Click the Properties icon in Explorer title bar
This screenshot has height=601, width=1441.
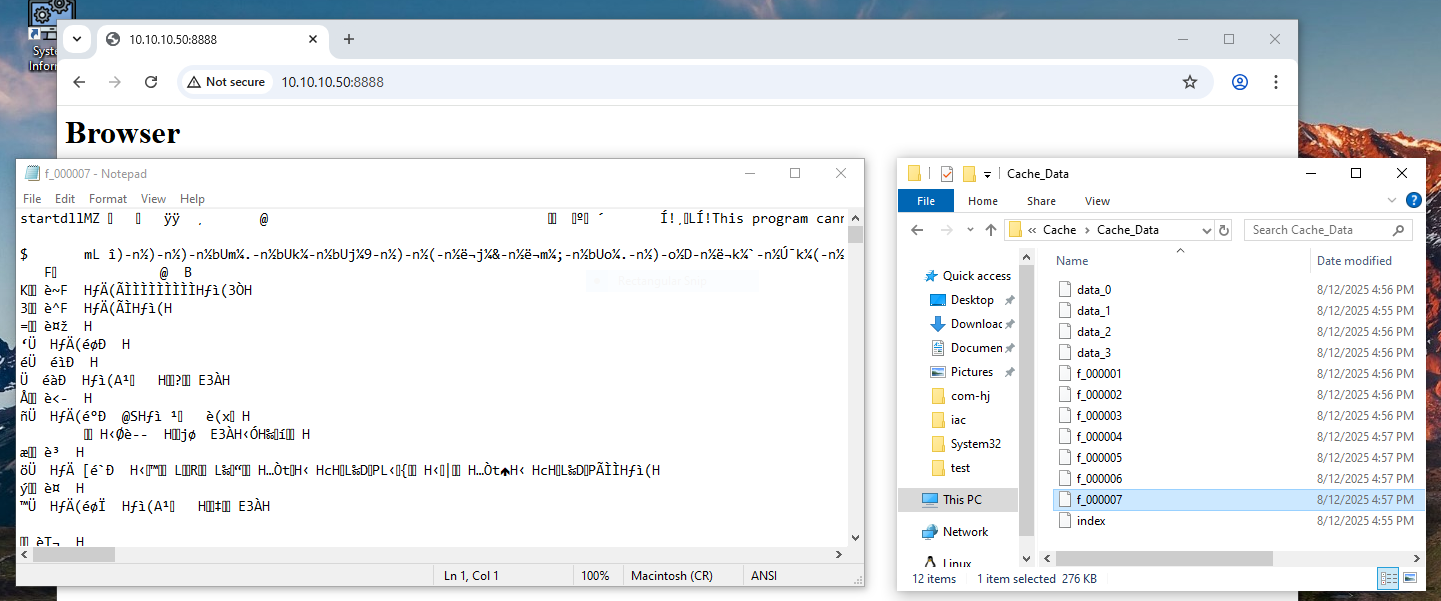[x=946, y=173]
